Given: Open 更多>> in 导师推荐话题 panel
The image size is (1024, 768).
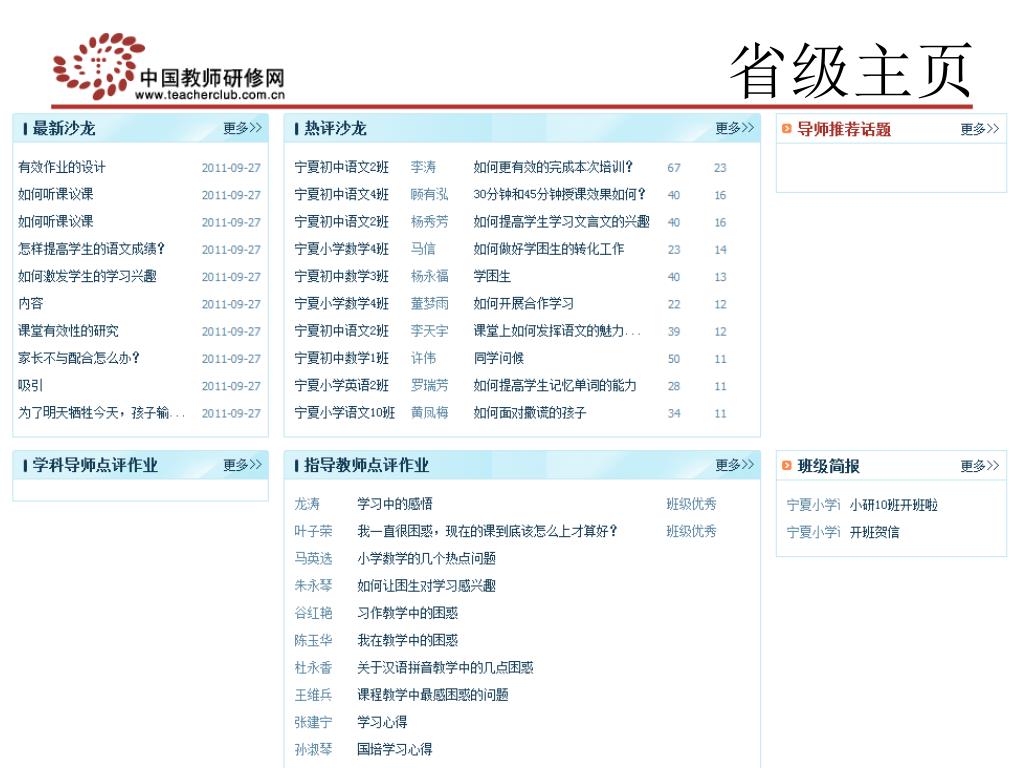Looking at the screenshot, I should coord(980,129).
